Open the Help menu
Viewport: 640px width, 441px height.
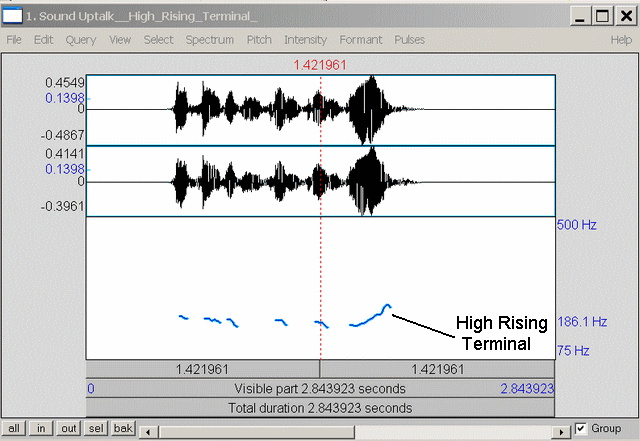pos(621,40)
